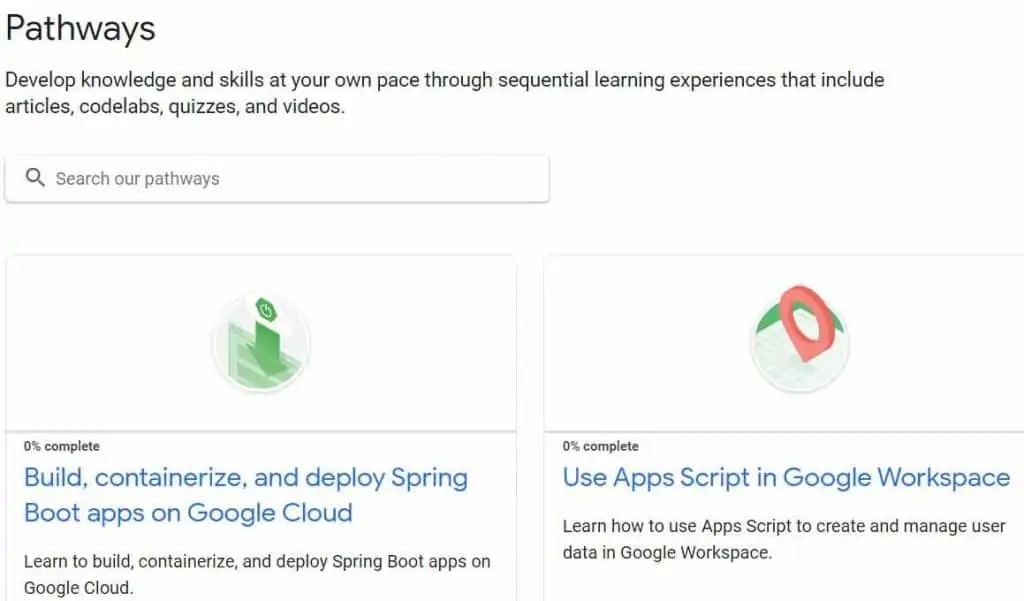Click the "Develop knowledge and skills" intro text
1024x601 pixels.
pos(444,80)
